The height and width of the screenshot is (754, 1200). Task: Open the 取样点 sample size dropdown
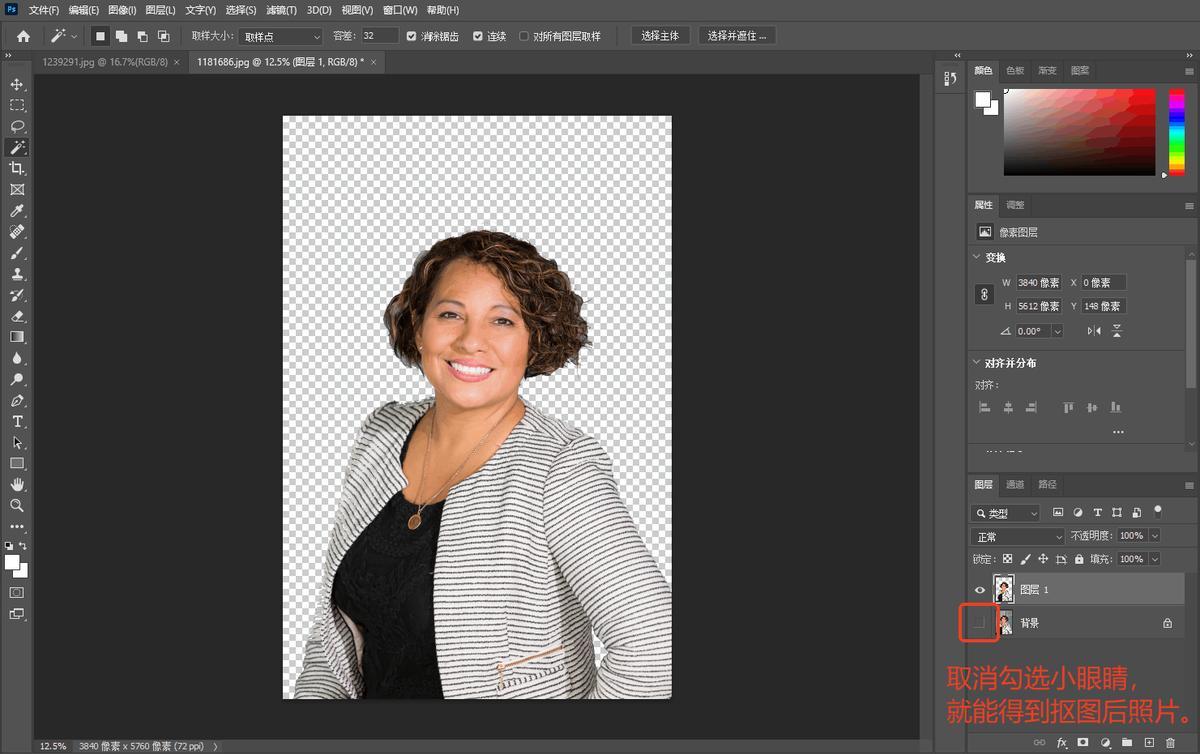pyautogui.click(x=280, y=36)
